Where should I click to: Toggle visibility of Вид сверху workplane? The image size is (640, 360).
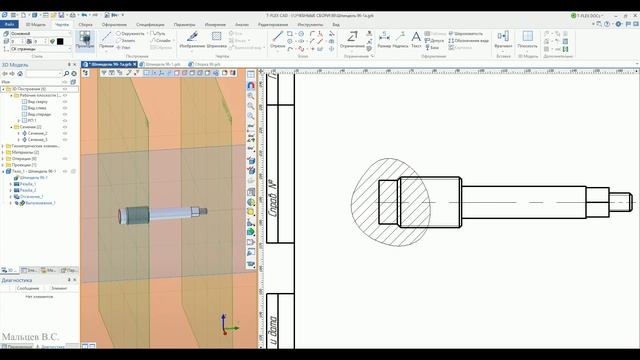65,102
